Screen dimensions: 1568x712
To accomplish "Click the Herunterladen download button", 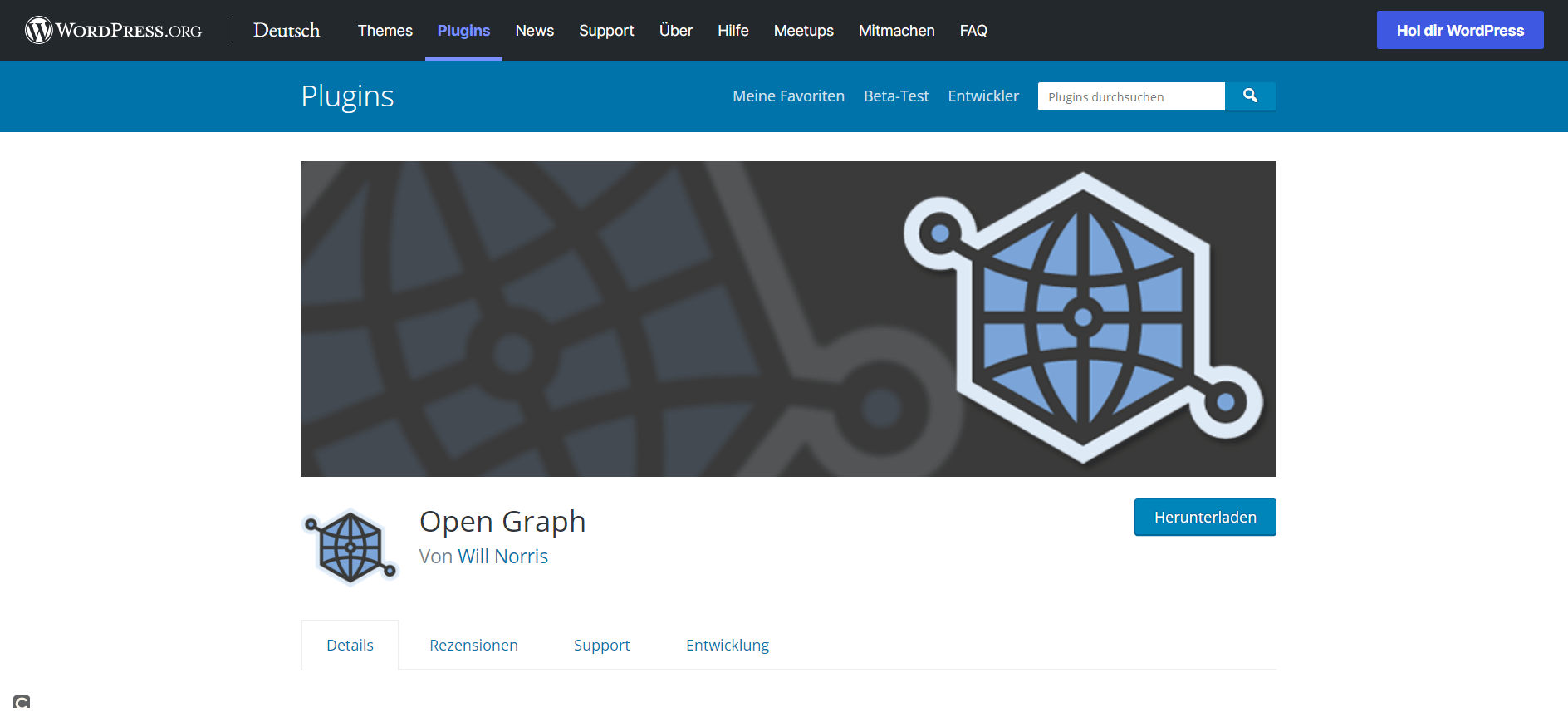I will 1204,517.
